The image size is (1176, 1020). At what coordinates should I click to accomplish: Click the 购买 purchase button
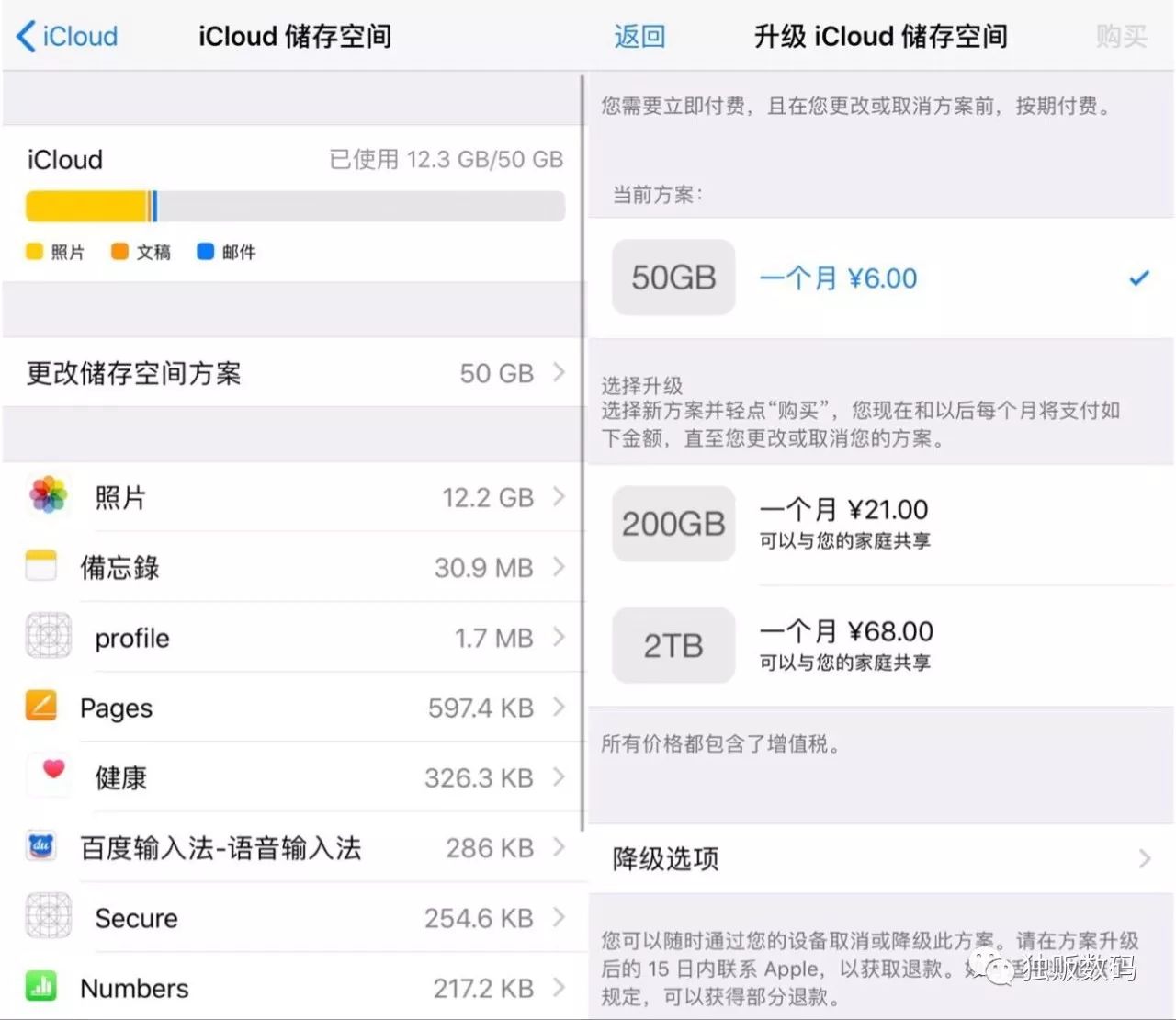point(1122,37)
